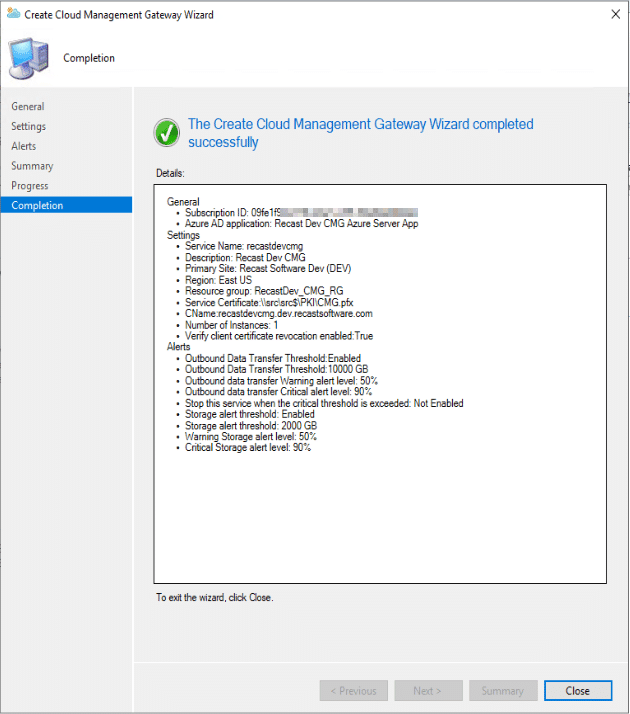Select the highlighted Completion step

click(x=37, y=205)
